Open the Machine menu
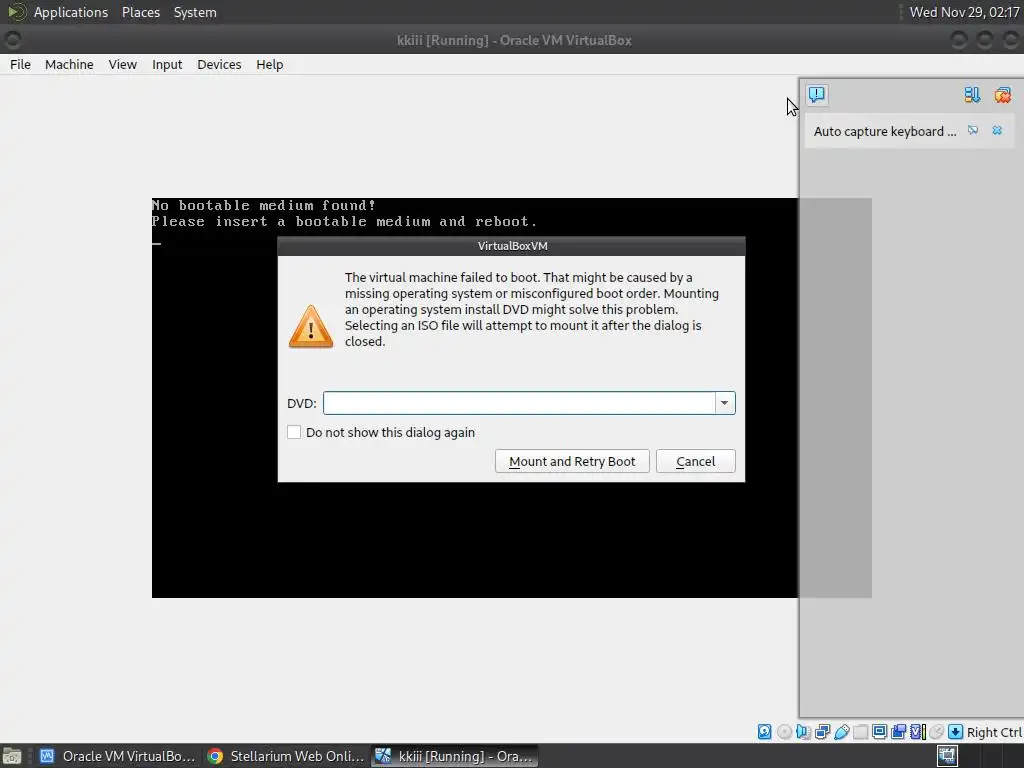The width and height of the screenshot is (1024, 768). tap(69, 65)
